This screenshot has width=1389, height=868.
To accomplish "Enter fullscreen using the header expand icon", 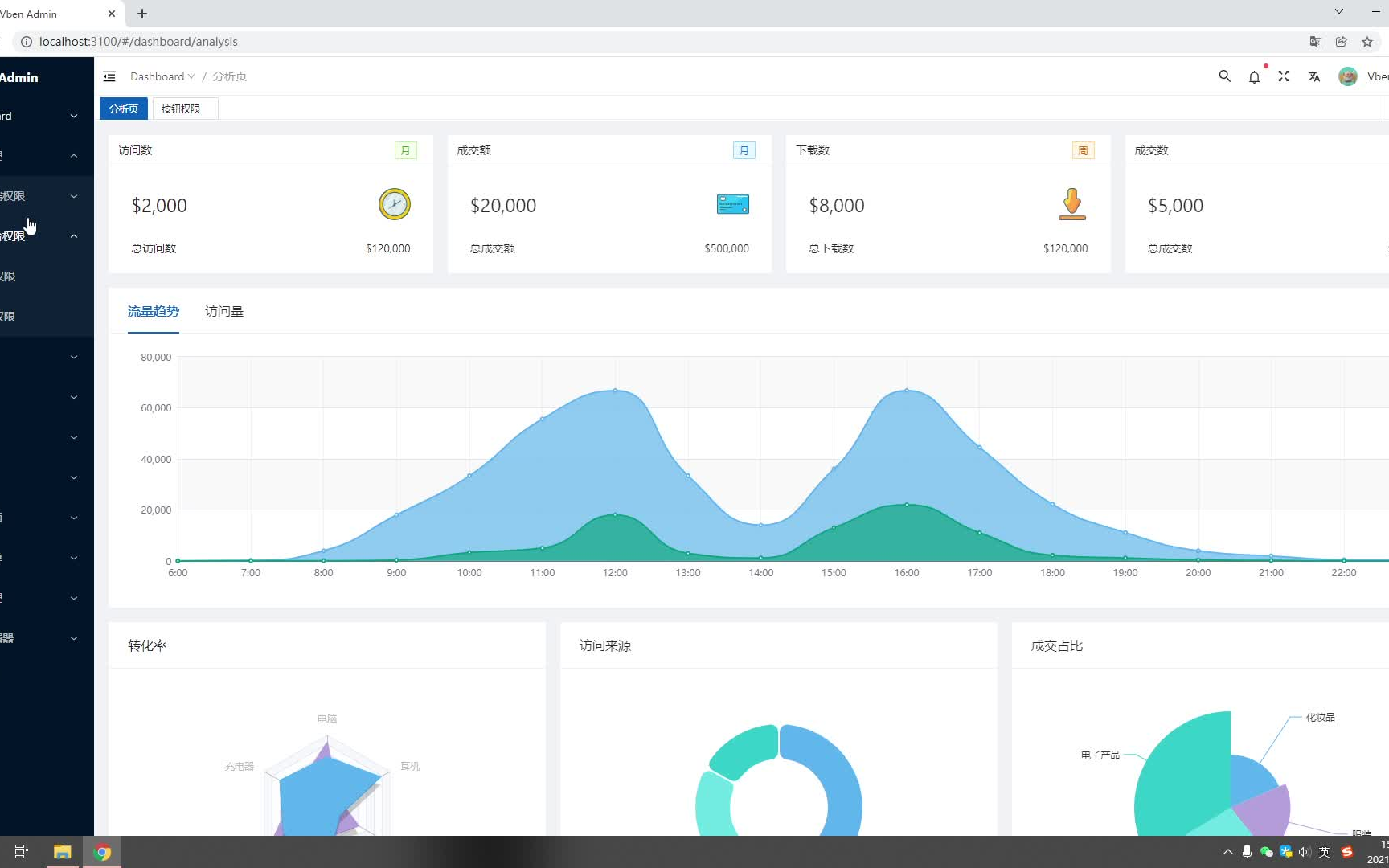I will point(1284,76).
